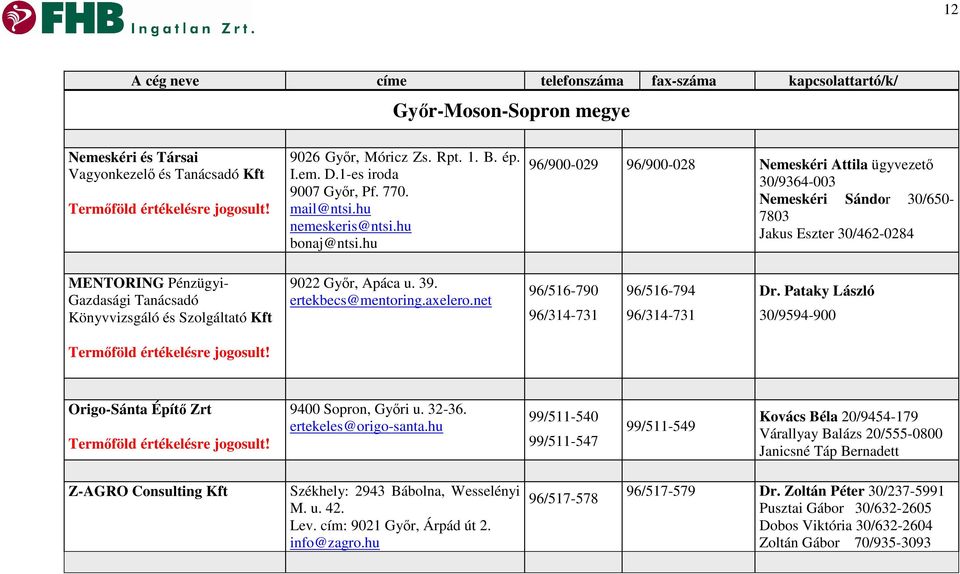960x574 pixels.
Task: Click the fax number 96/517-579
Action: (x=661, y=491)
